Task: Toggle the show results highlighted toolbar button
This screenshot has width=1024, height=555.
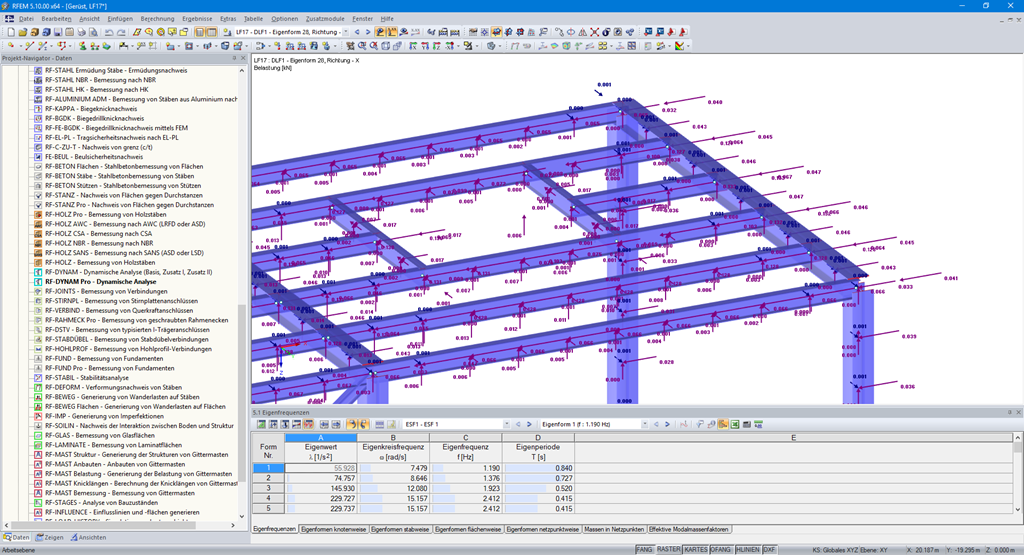Action: [x=379, y=31]
